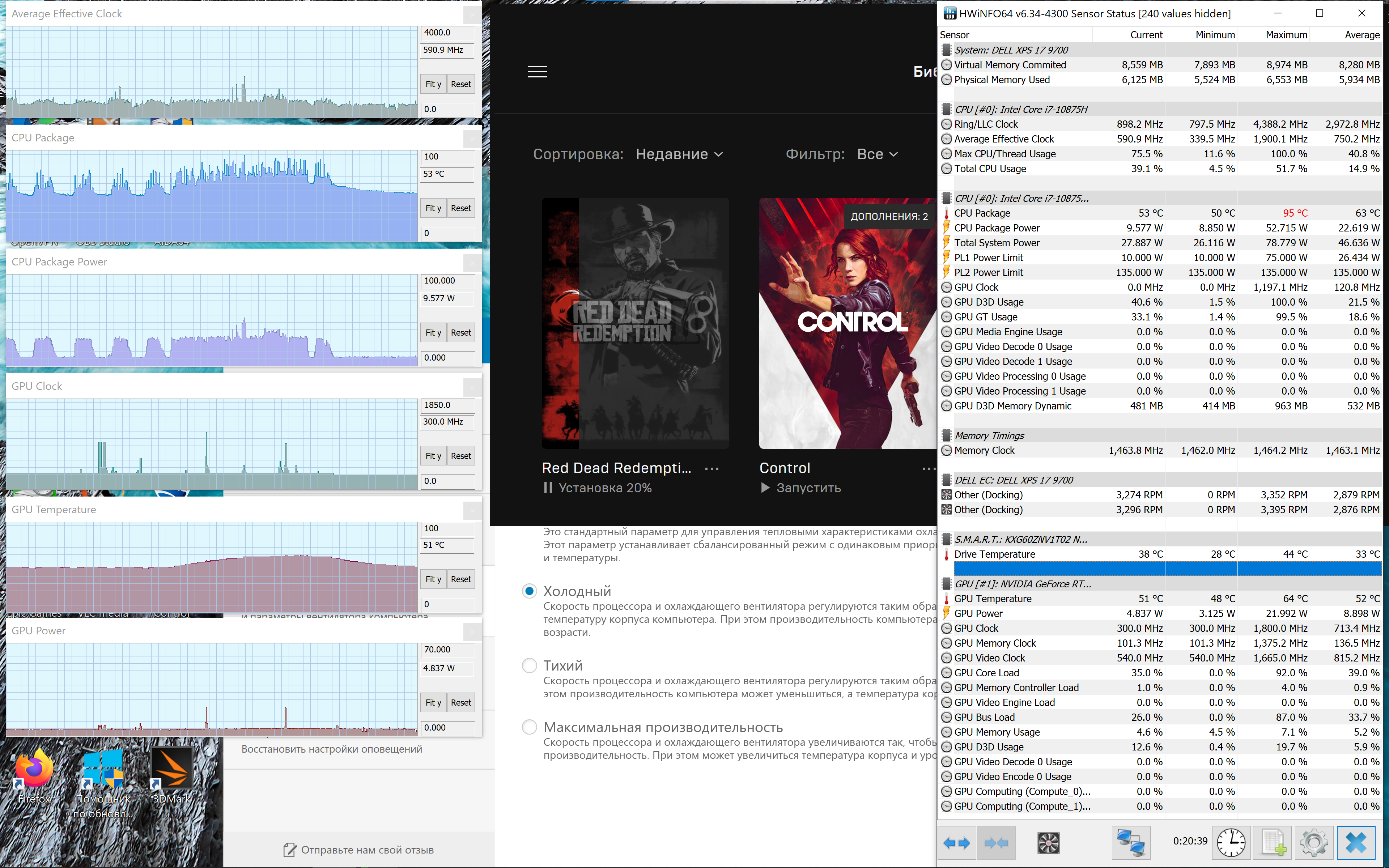
Task: Click the fan icon on first Other (Docking) row
Action: point(947,495)
